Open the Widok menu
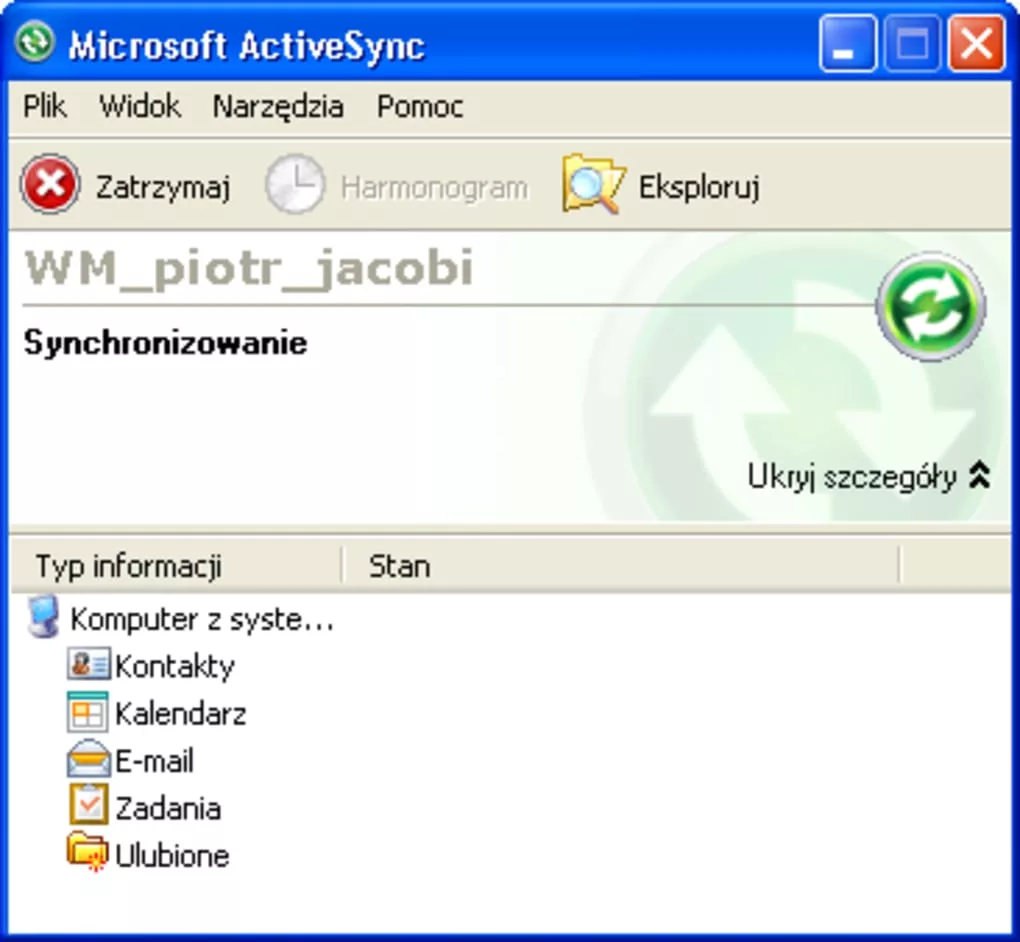The width and height of the screenshot is (1020, 942). point(140,106)
